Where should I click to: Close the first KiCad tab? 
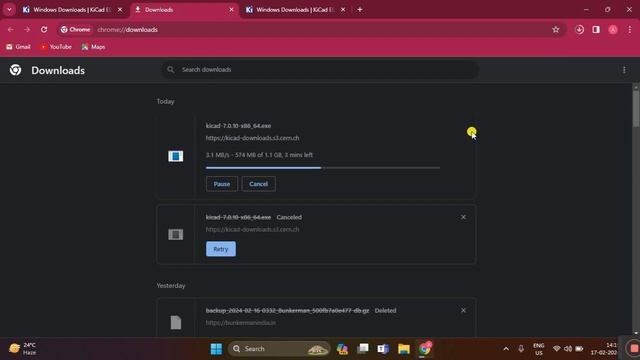[120, 9]
